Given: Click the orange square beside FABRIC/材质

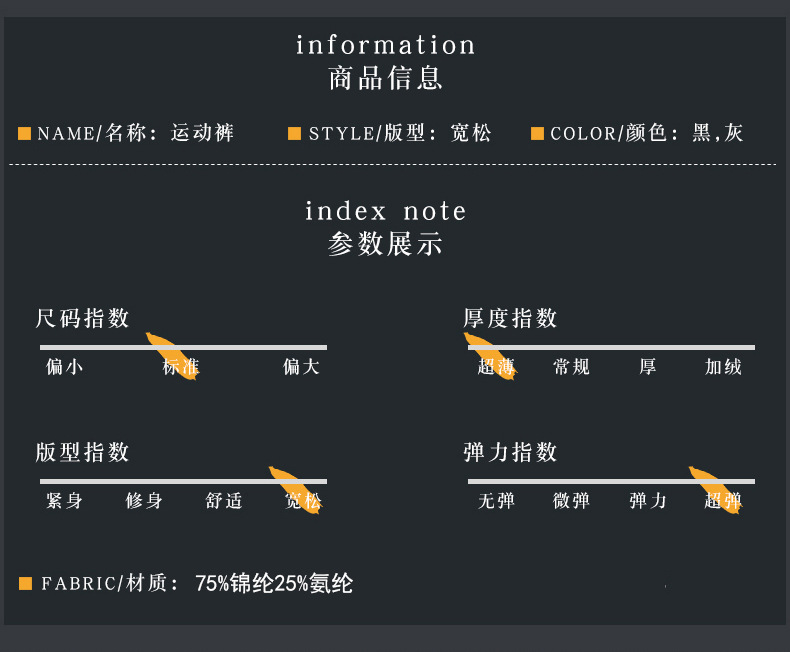Looking at the screenshot, I should [x=25, y=583].
